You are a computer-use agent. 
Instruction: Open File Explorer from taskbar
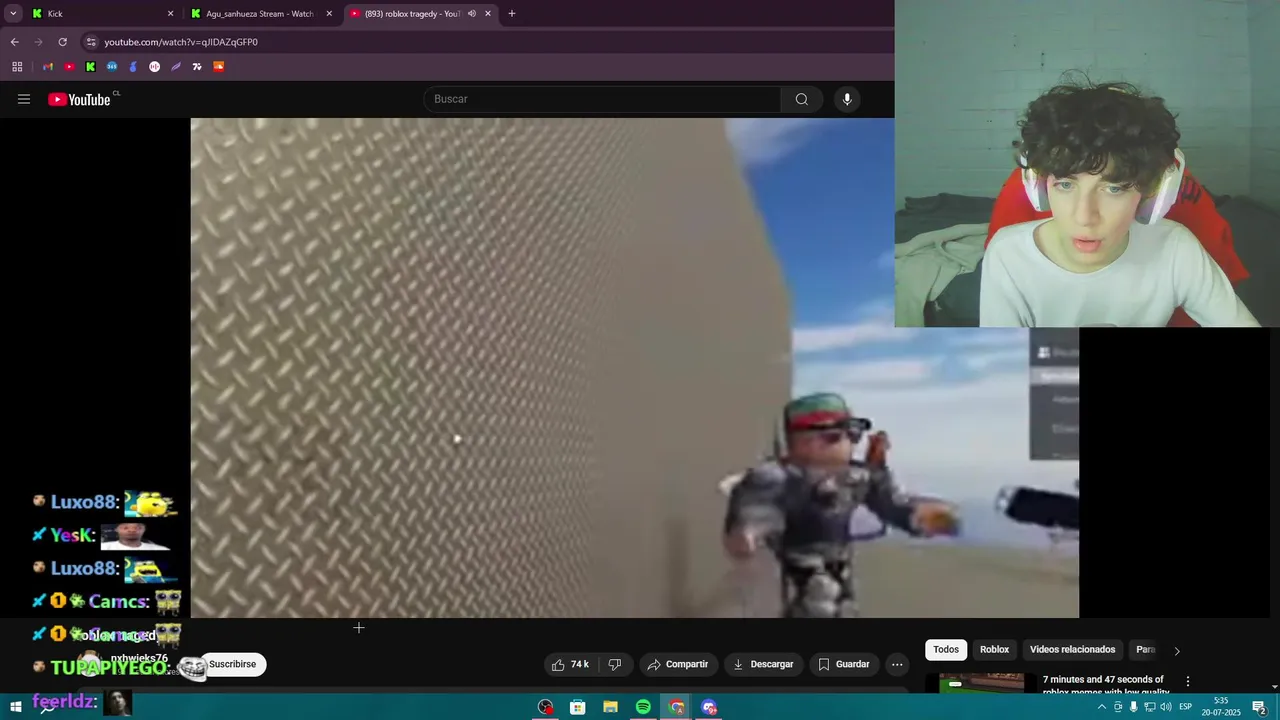[x=610, y=707]
